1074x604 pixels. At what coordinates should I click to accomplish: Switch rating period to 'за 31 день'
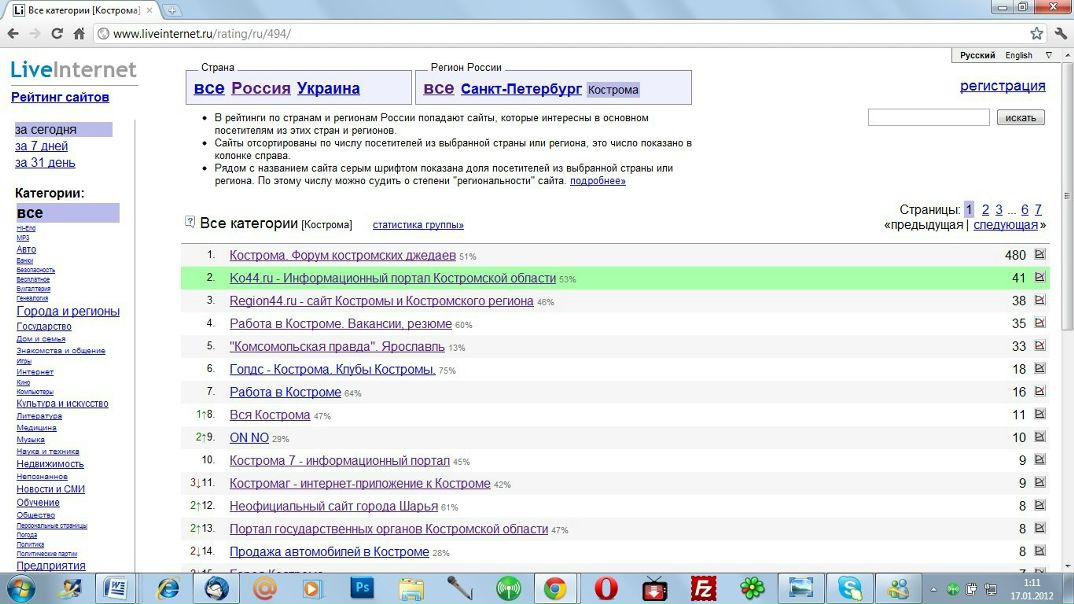(45, 163)
